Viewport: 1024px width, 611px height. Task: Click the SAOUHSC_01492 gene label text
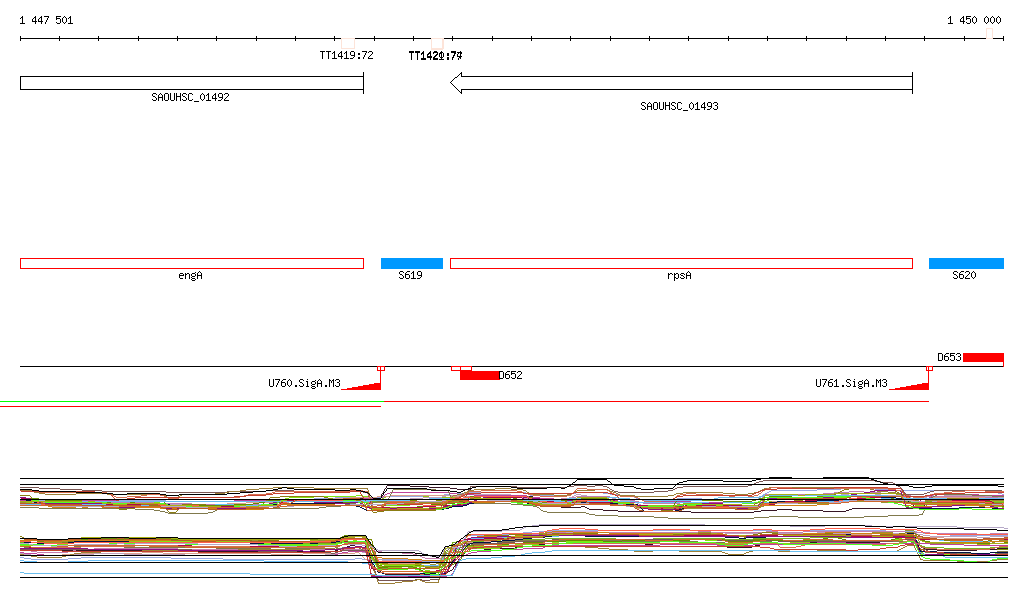coord(190,98)
